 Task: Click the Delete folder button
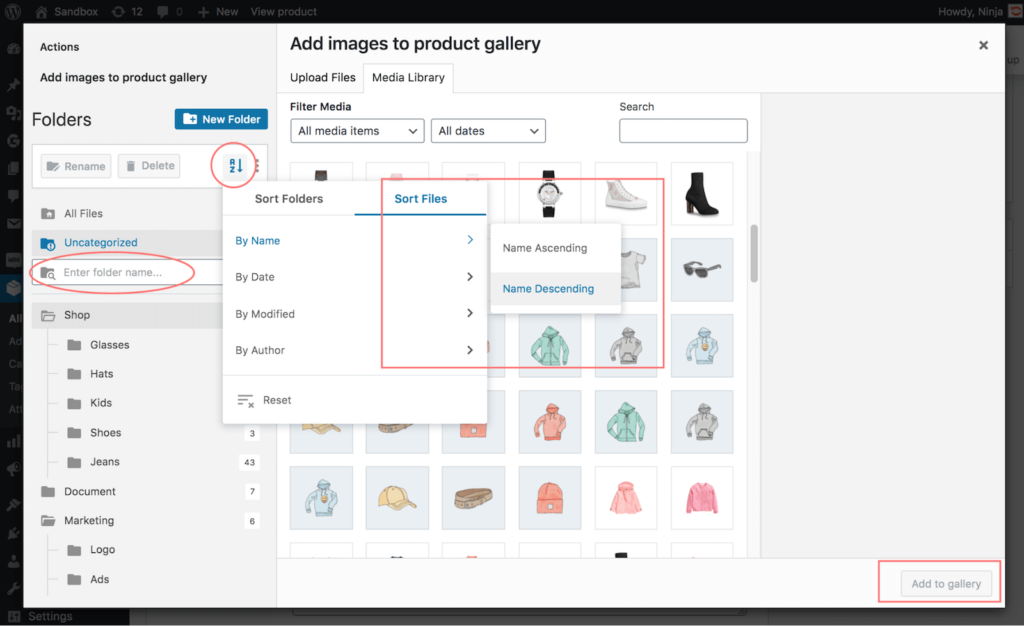148,166
